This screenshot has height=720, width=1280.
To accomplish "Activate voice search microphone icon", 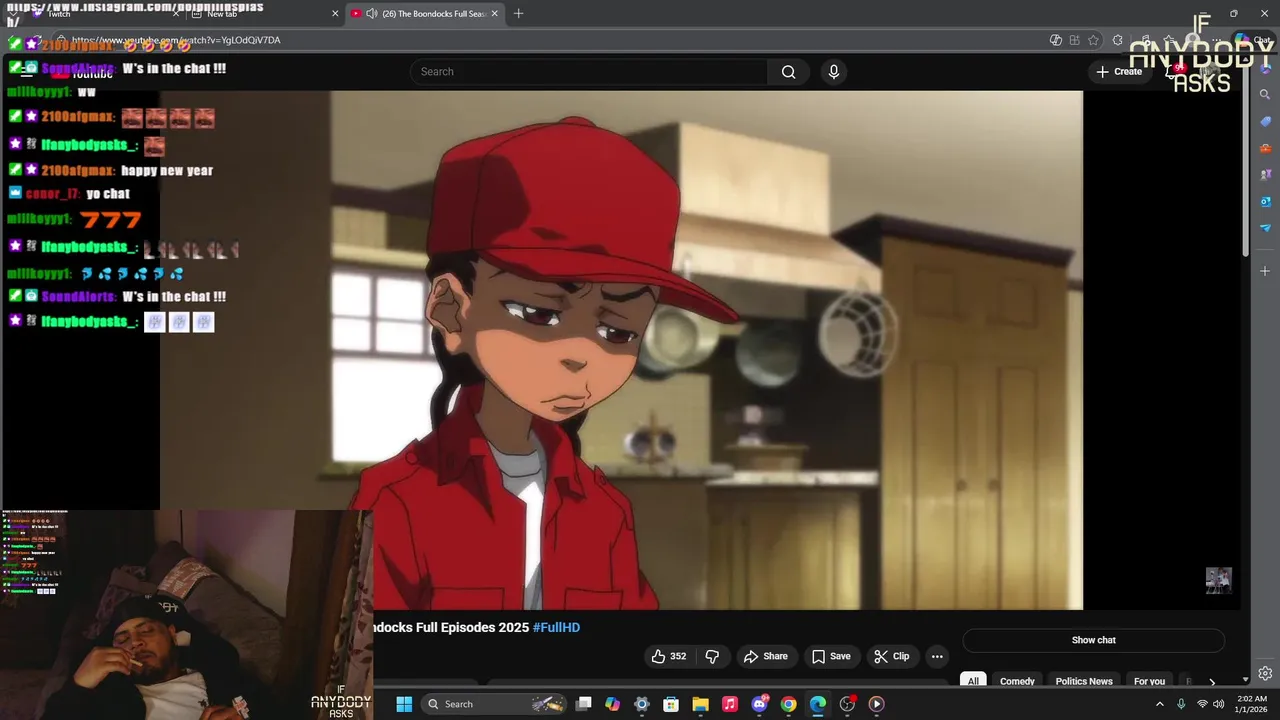I will pos(834,72).
